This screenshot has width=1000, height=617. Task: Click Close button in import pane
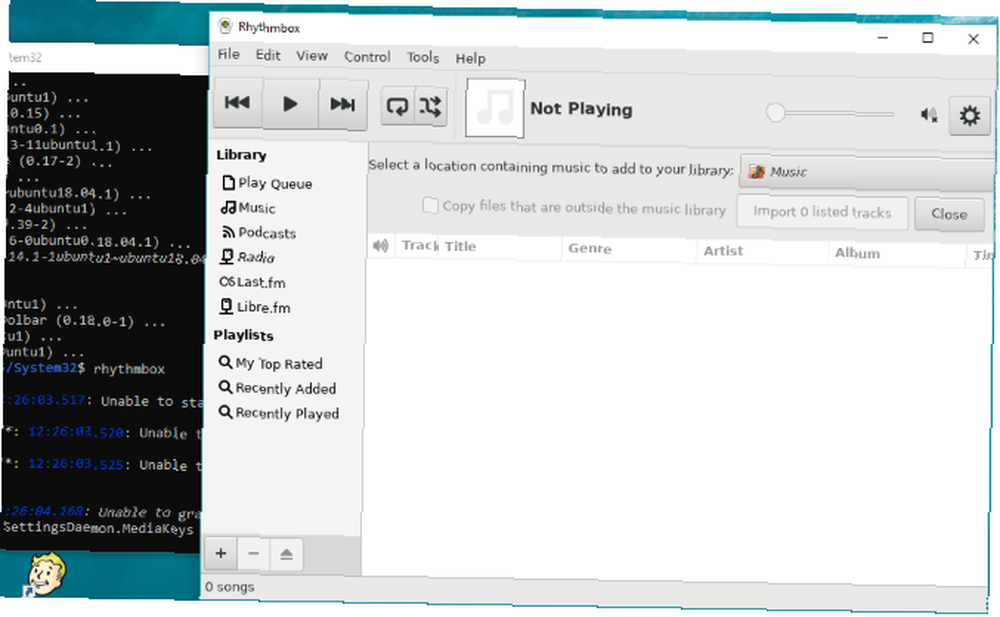949,214
